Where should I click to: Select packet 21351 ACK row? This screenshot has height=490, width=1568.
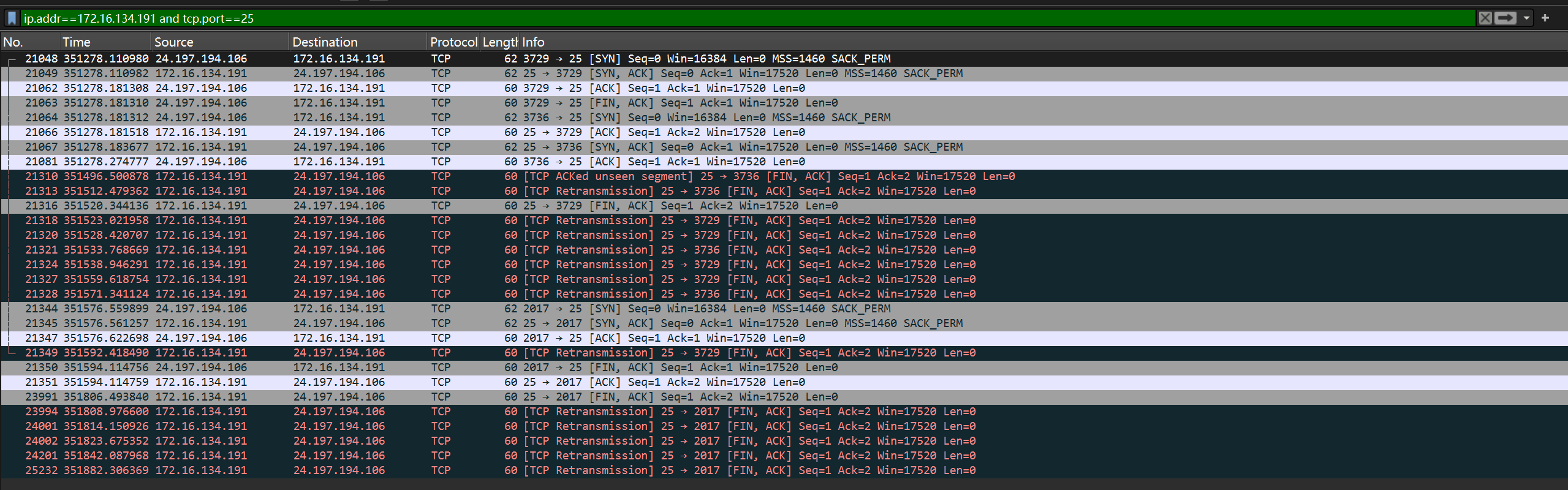pyautogui.click(x=784, y=382)
